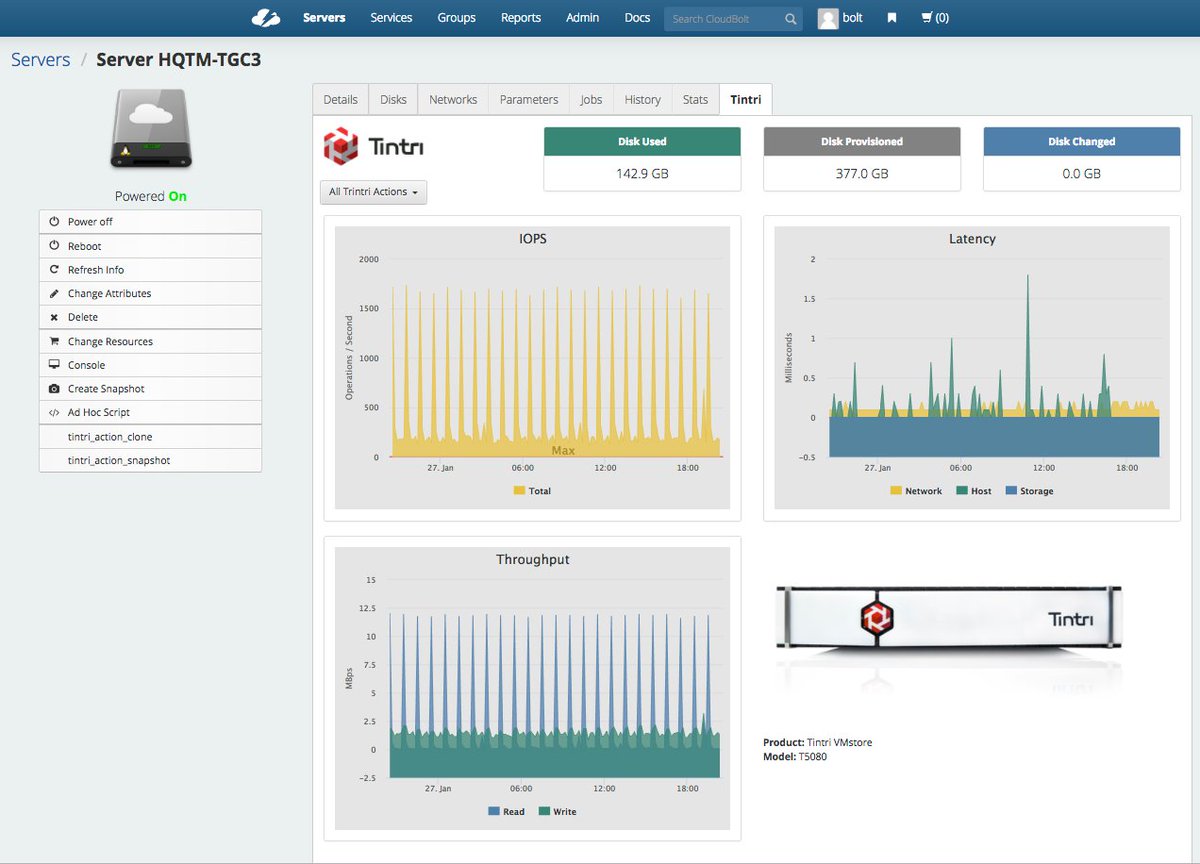
Task: Click Change Attributes button
Action: [150, 294]
